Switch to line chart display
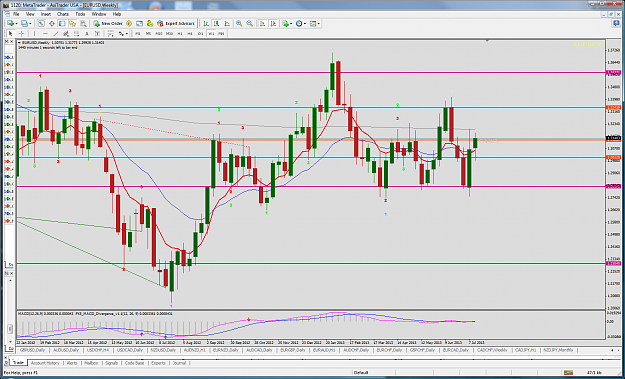The width and height of the screenshot is (625, 379). [x=226, y=24]
